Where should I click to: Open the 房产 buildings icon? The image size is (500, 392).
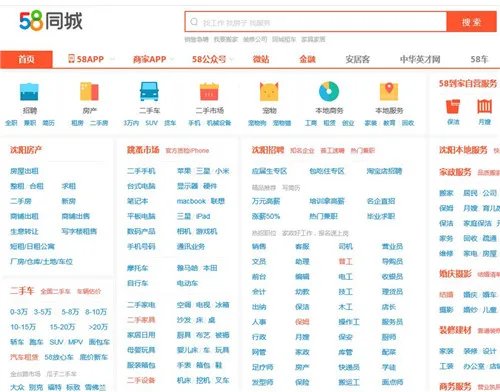(89, 92)
